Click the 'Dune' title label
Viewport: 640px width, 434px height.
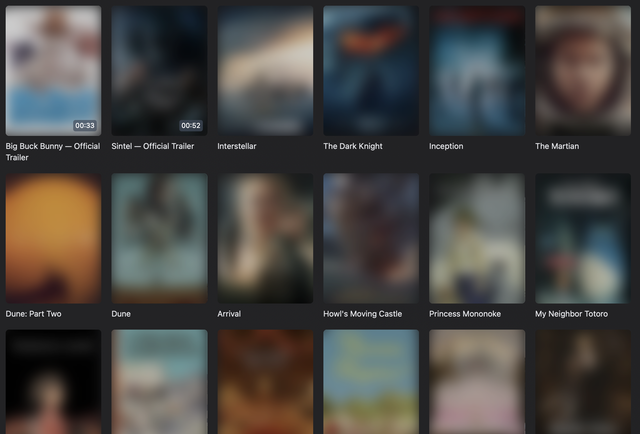[121, 314]
